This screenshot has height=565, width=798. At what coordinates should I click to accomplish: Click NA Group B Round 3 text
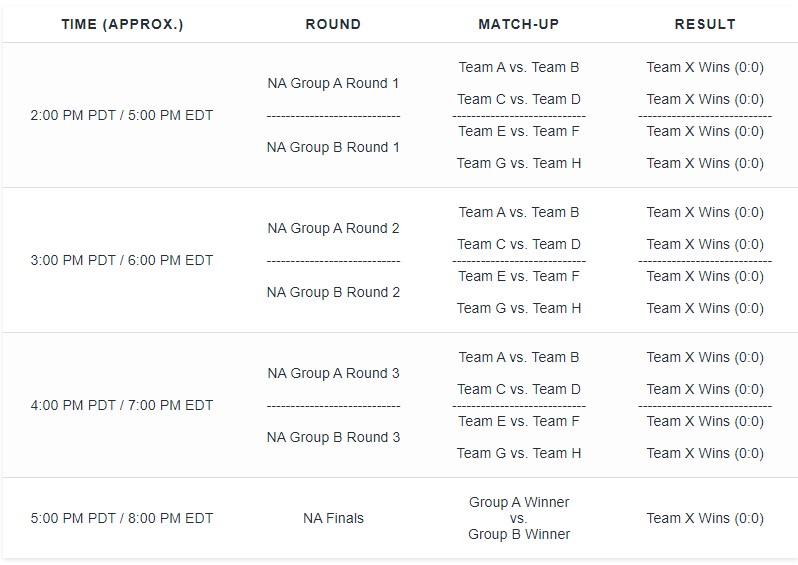pyautogui.click(x=333, y=438)
